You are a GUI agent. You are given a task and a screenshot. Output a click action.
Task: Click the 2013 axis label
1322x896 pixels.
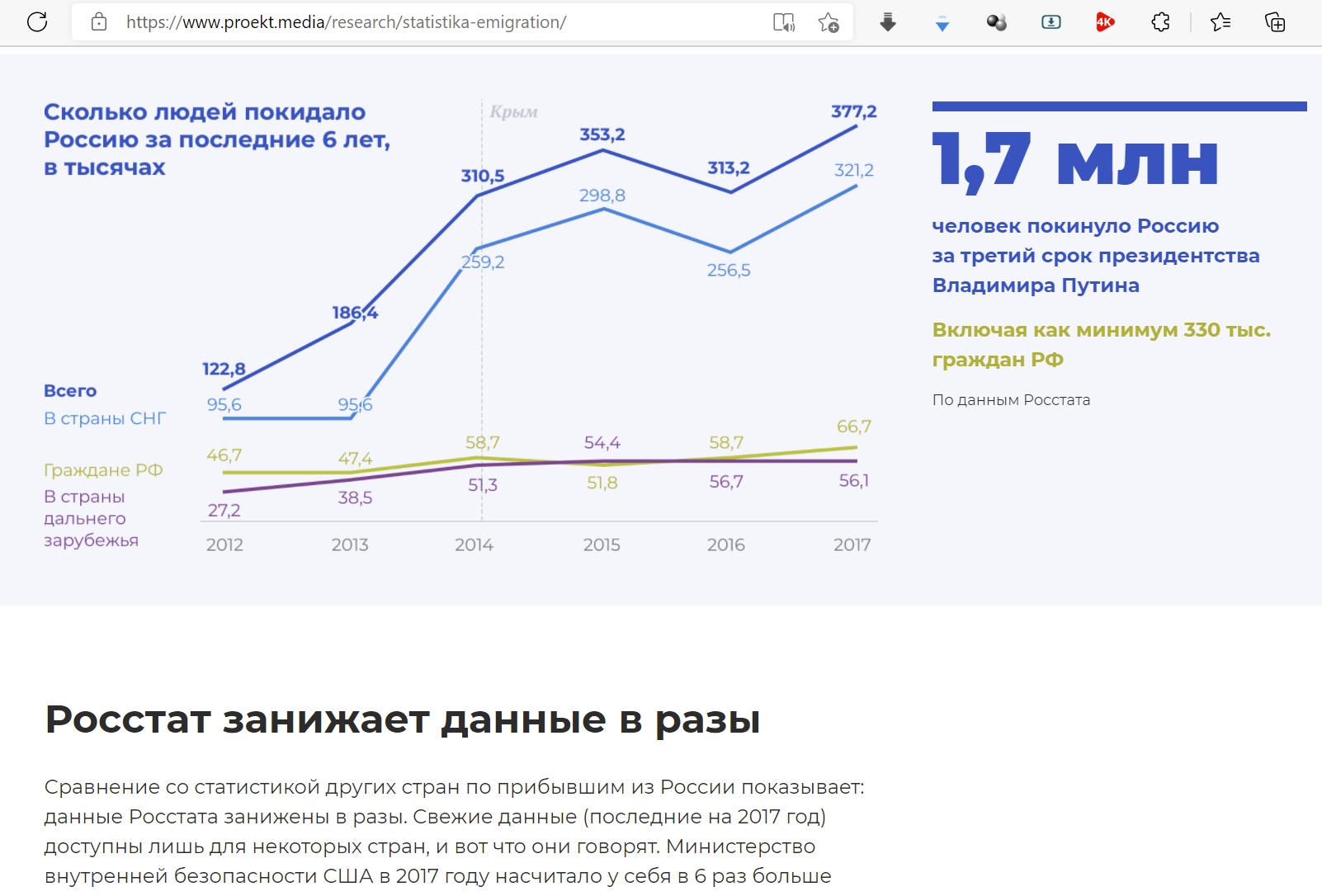350,545
